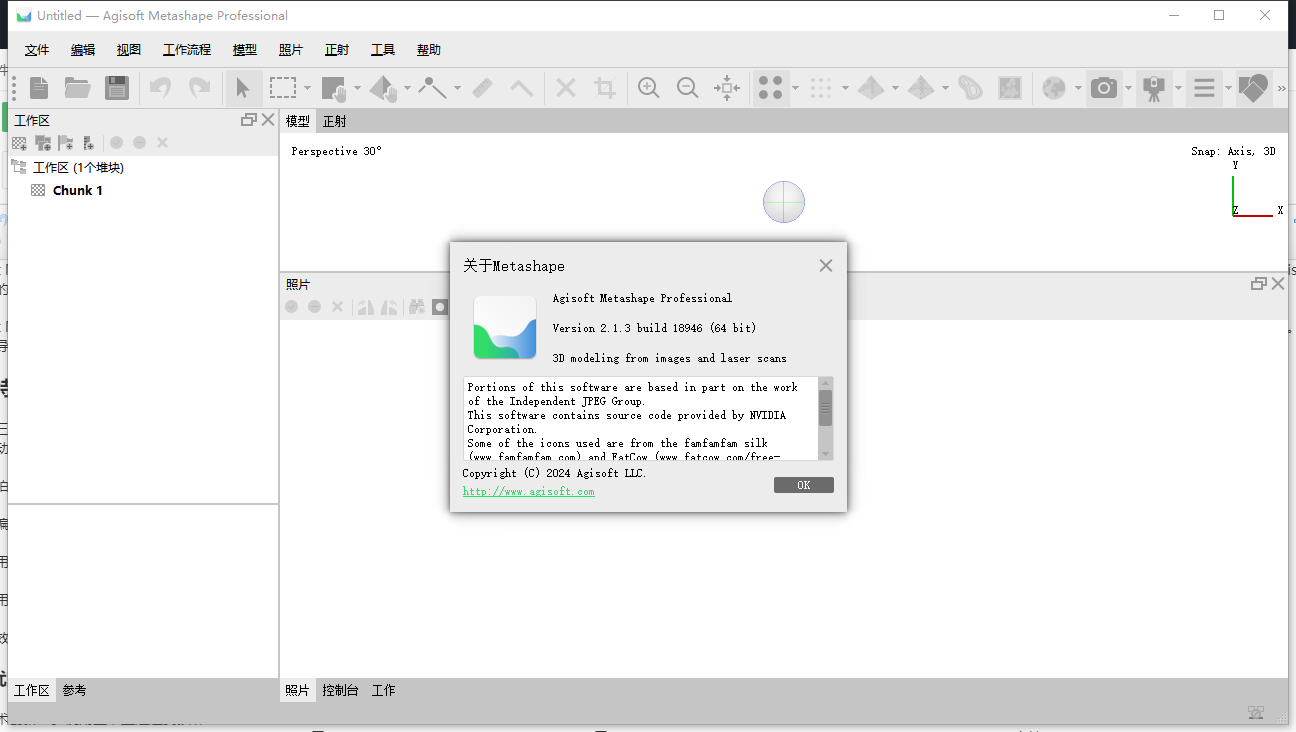This screenshot has width=1296, height=732.
Task: Open a project with the folder icon
Action: (78, 88)
